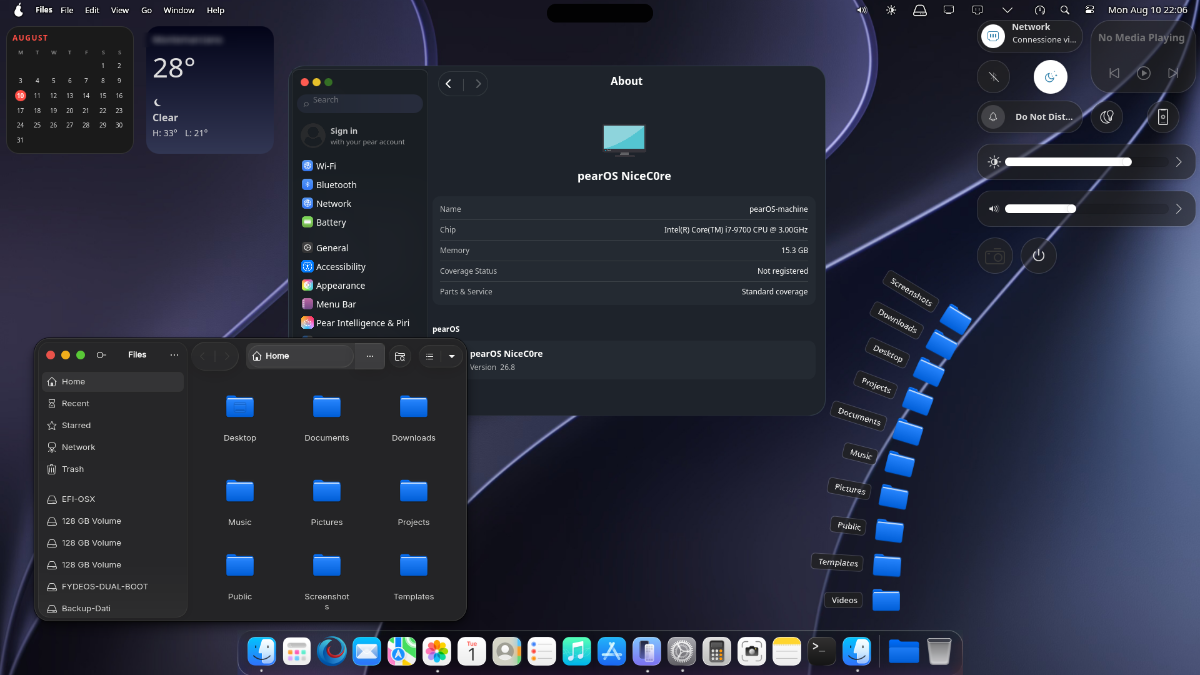This screenshot has width=1200, height=675.
Task: Click the power button in control center
Action: pos(1039,256)
